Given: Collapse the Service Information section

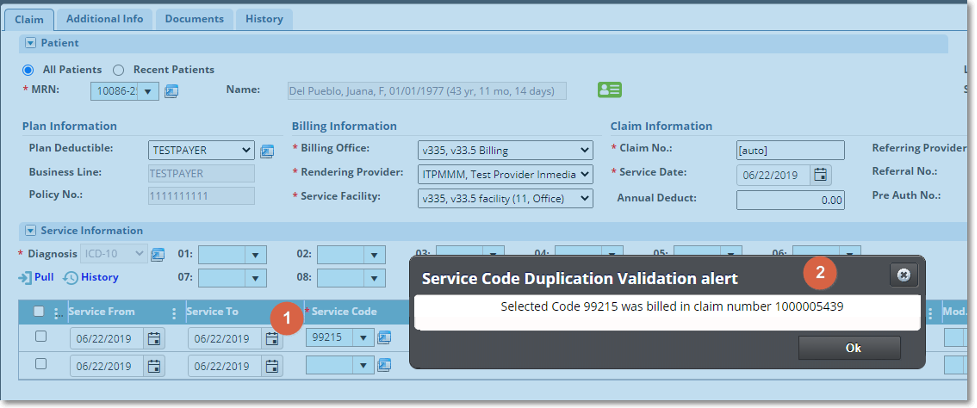Looking at the screenshot, I should [30, 230].
